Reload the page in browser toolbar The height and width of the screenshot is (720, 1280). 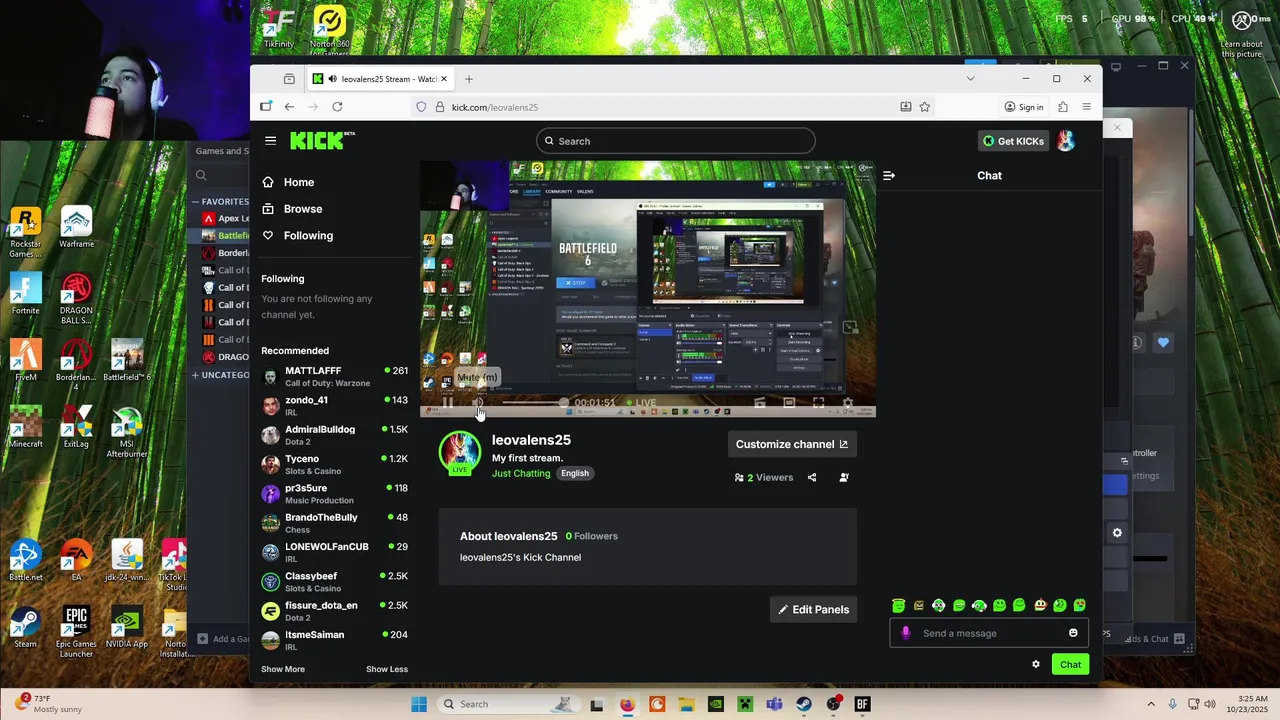(337, 107)
